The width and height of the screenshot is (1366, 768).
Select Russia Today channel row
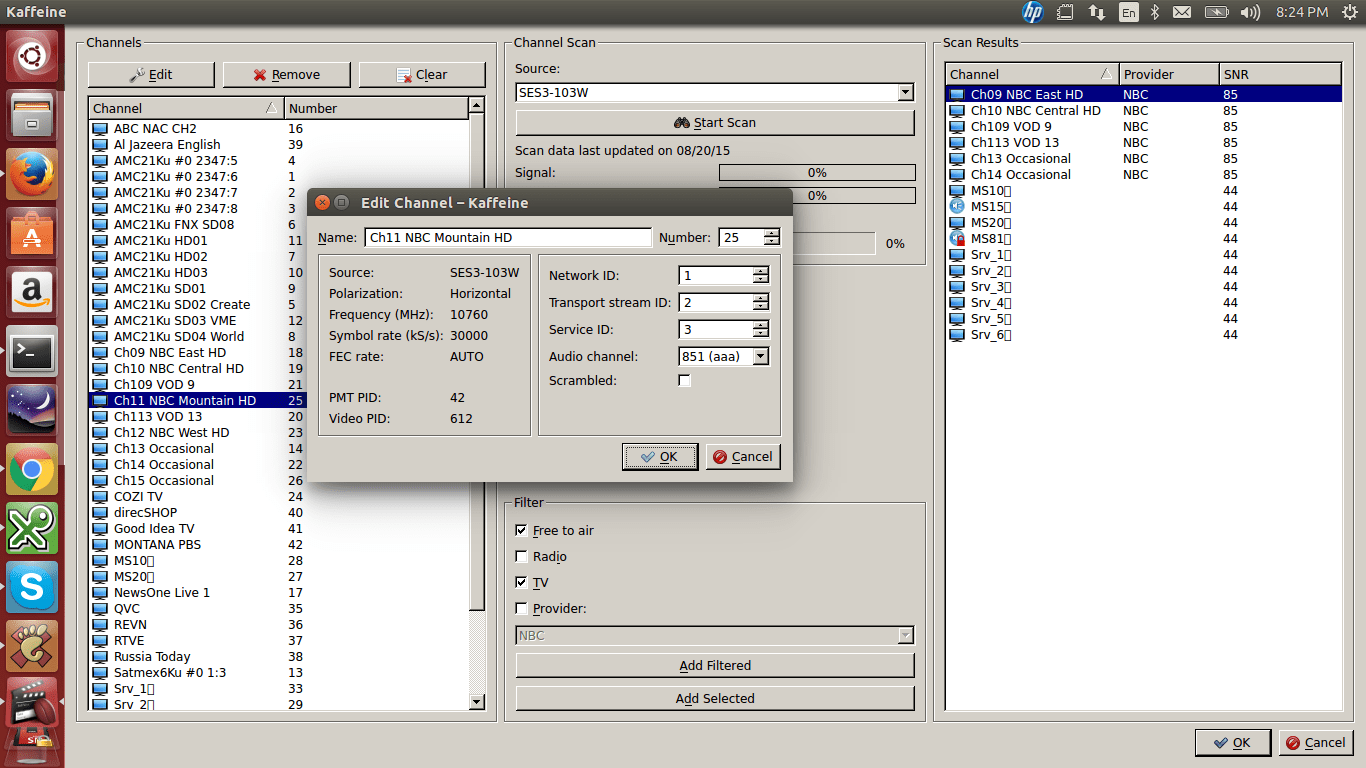pyautogui.click(x=279, y=657)
